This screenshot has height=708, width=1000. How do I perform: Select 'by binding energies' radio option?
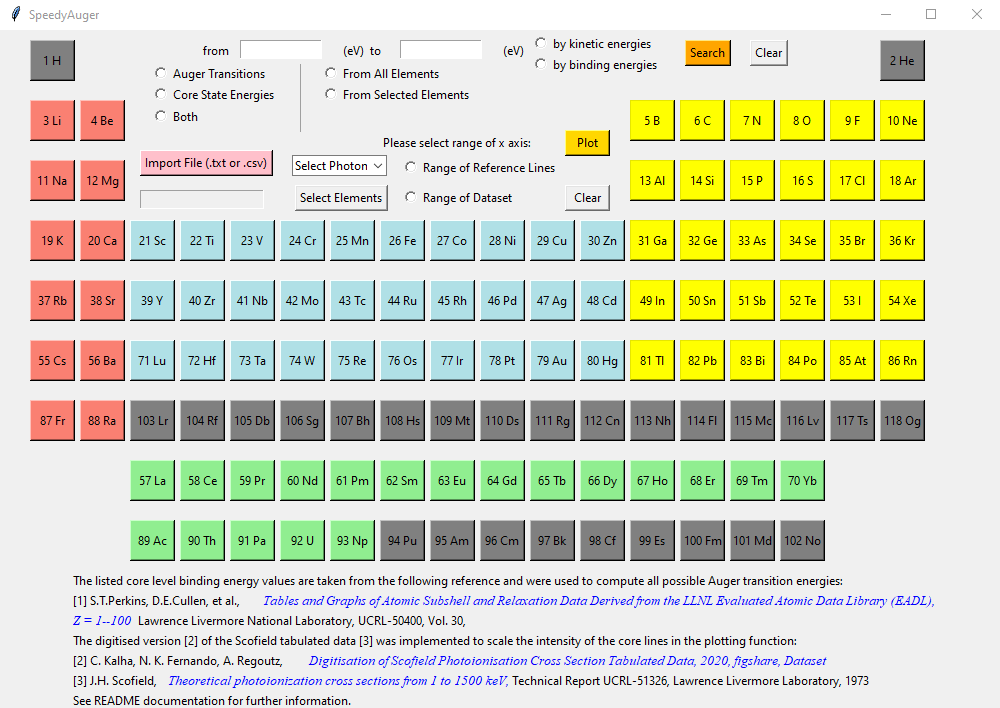tap(541, 65)
